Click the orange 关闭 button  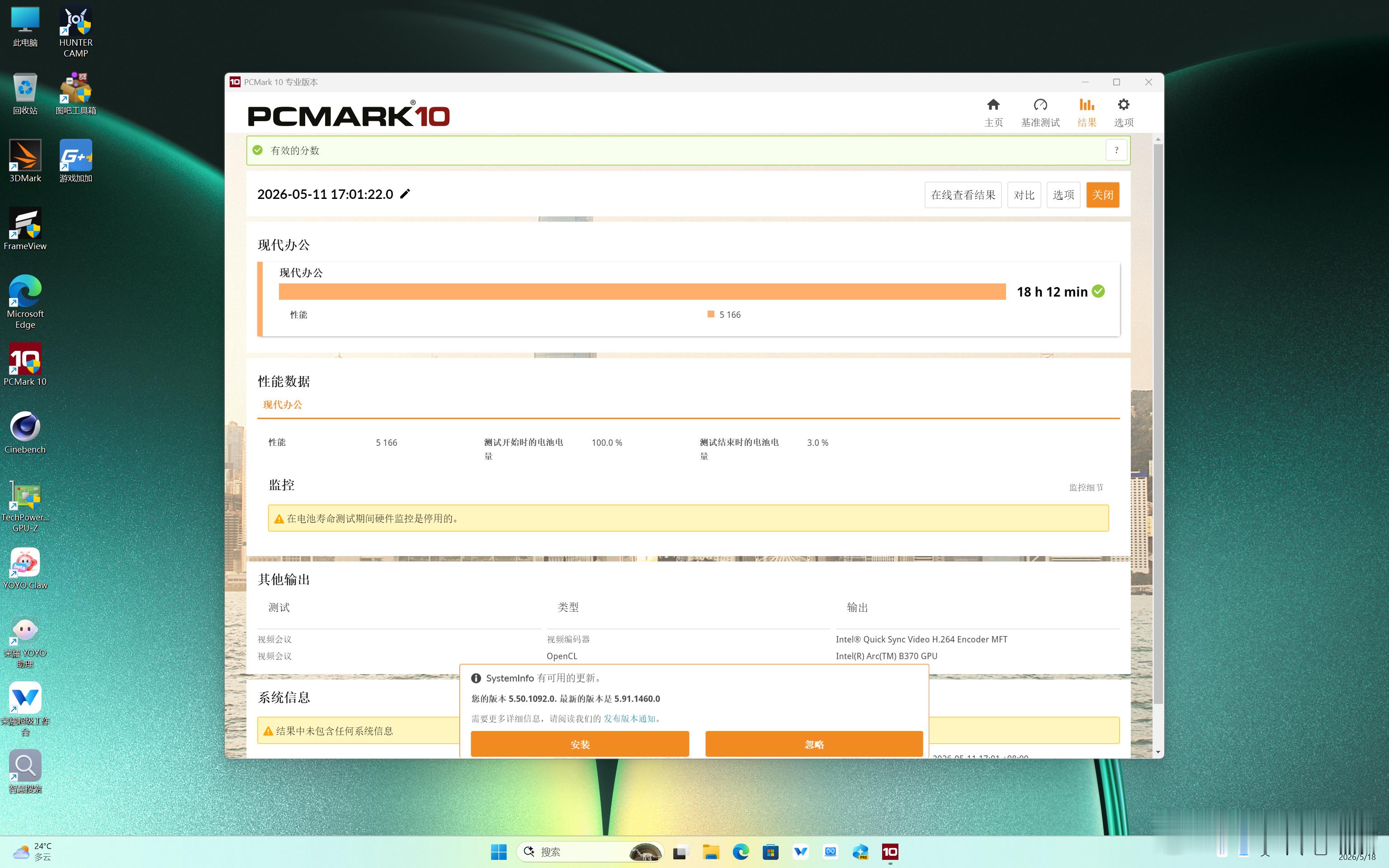(1102, 195)
